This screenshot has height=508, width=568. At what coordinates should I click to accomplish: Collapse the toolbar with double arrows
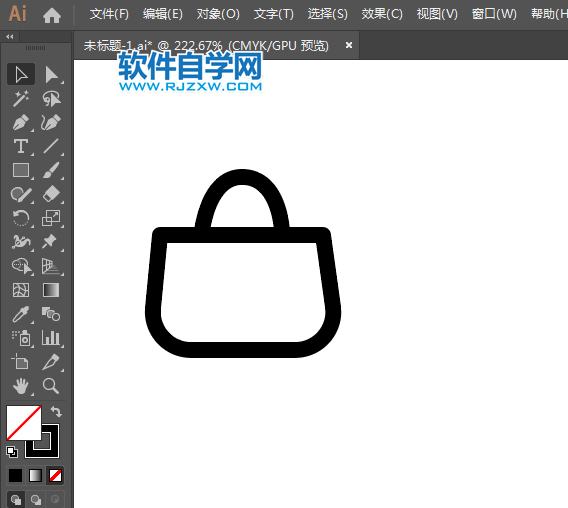[10, 37]
